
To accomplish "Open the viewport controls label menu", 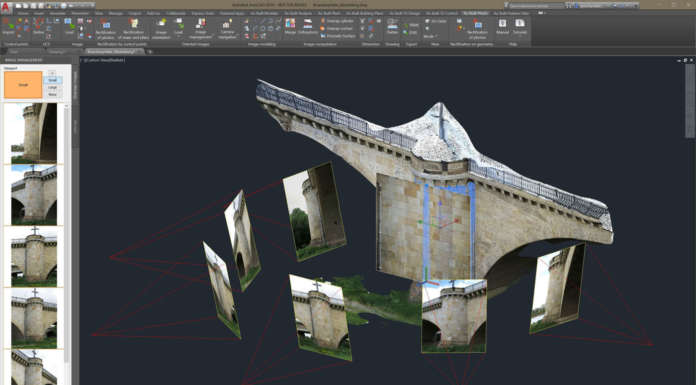I will [104, 60].
